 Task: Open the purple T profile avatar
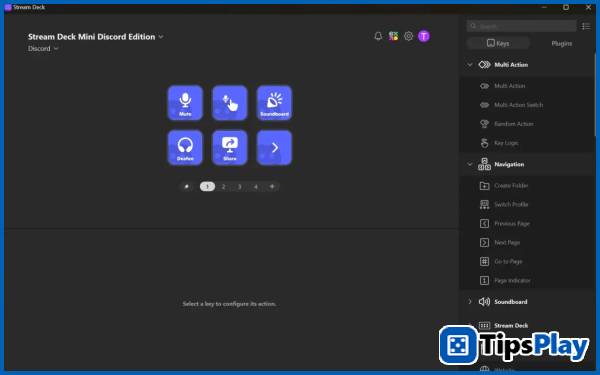(424, 36)
